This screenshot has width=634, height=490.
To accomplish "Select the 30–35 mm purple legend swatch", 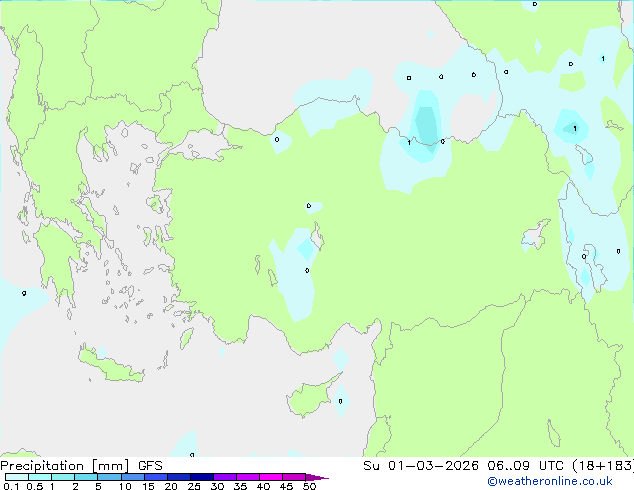I will pos(224,477).
